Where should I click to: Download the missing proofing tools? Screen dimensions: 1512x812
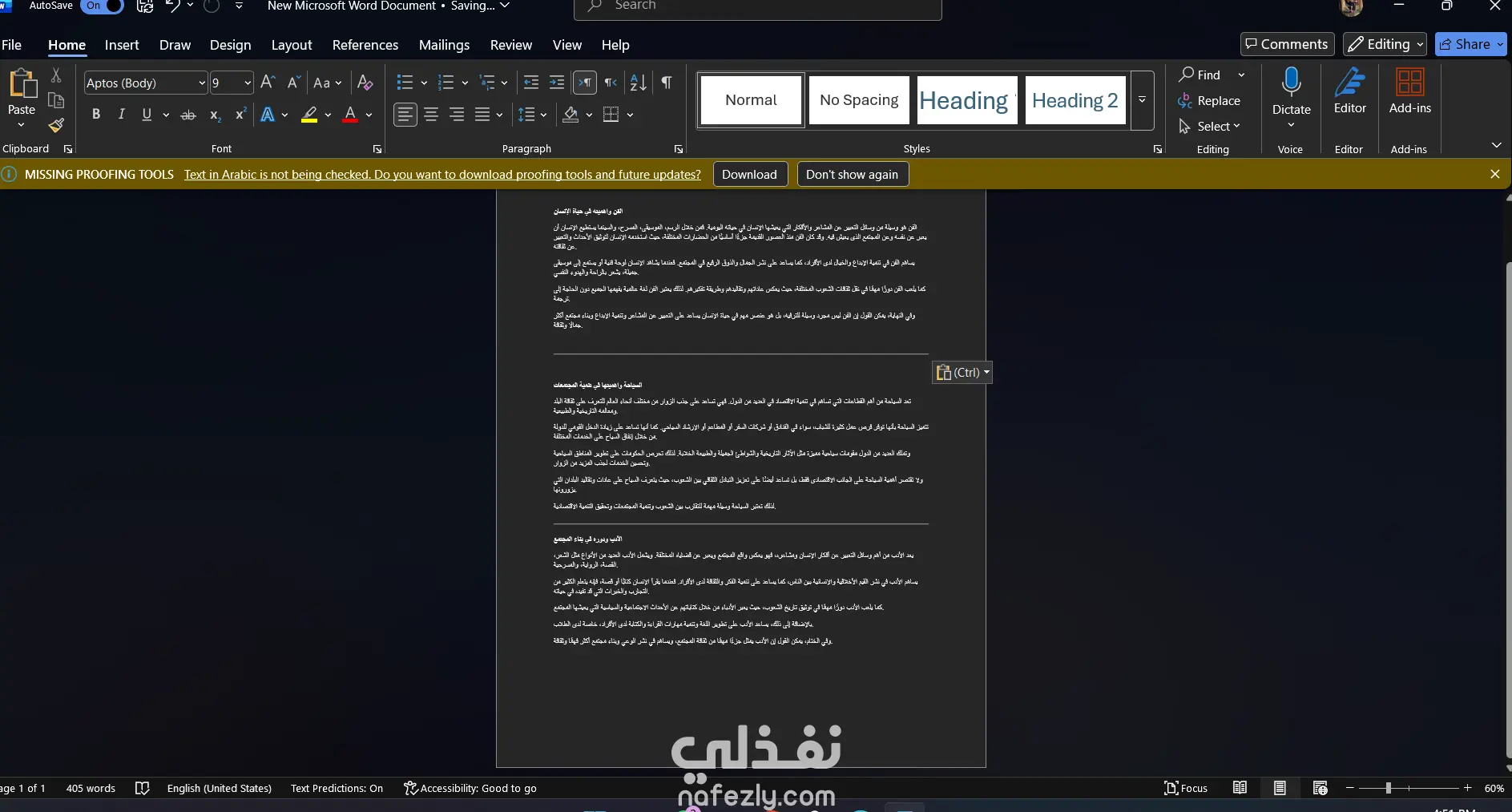click(749, 174)
